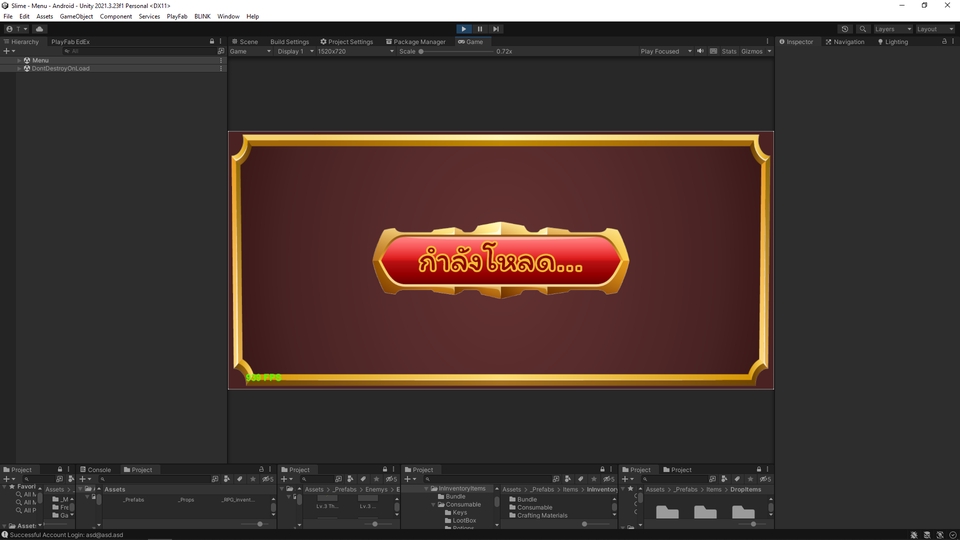The image size is (960, 540).
Task: Click the Favorites star in first Project panel
Action: 12,487
